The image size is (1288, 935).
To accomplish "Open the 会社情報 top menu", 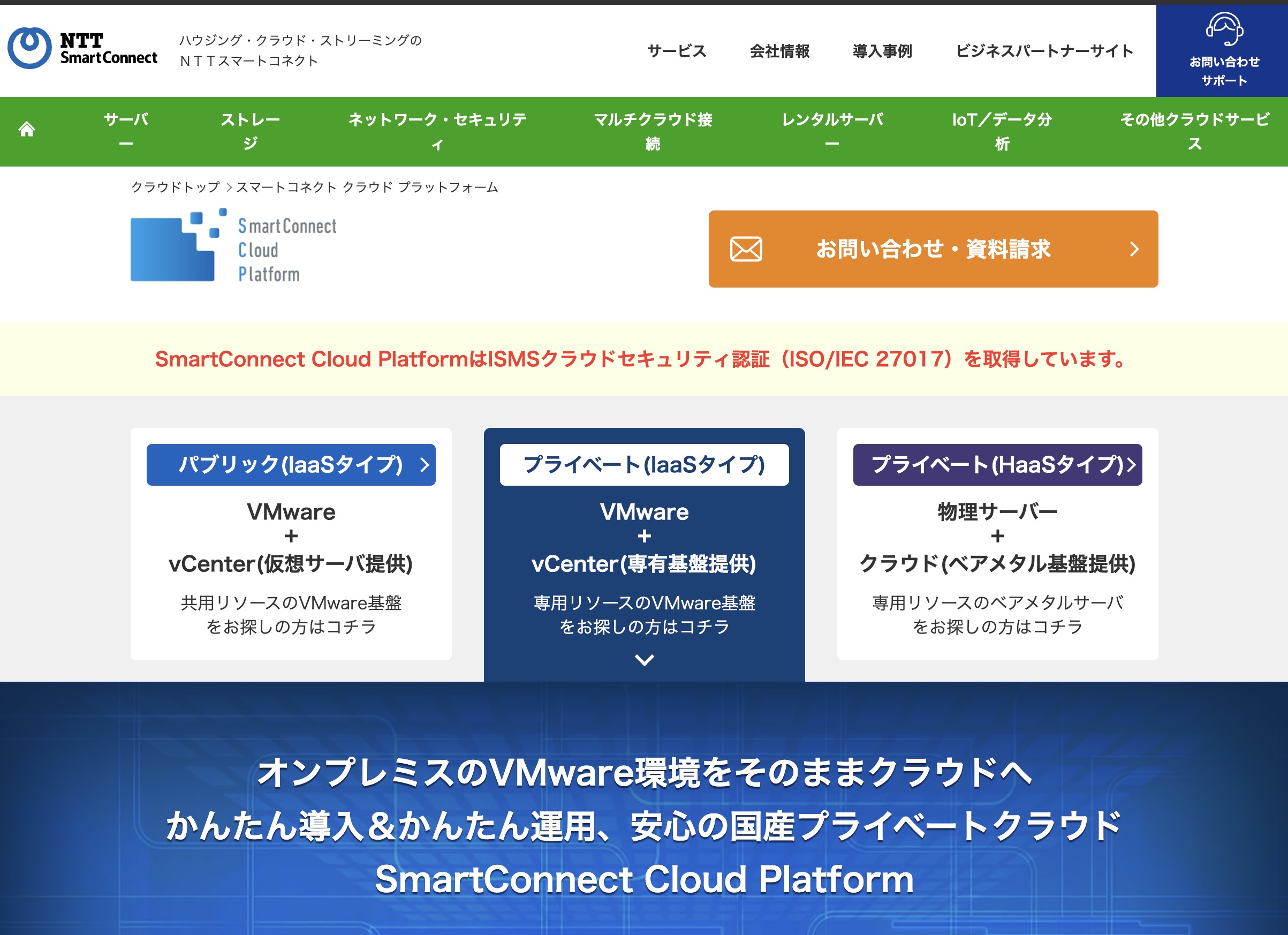I will (x=779, y=51).
